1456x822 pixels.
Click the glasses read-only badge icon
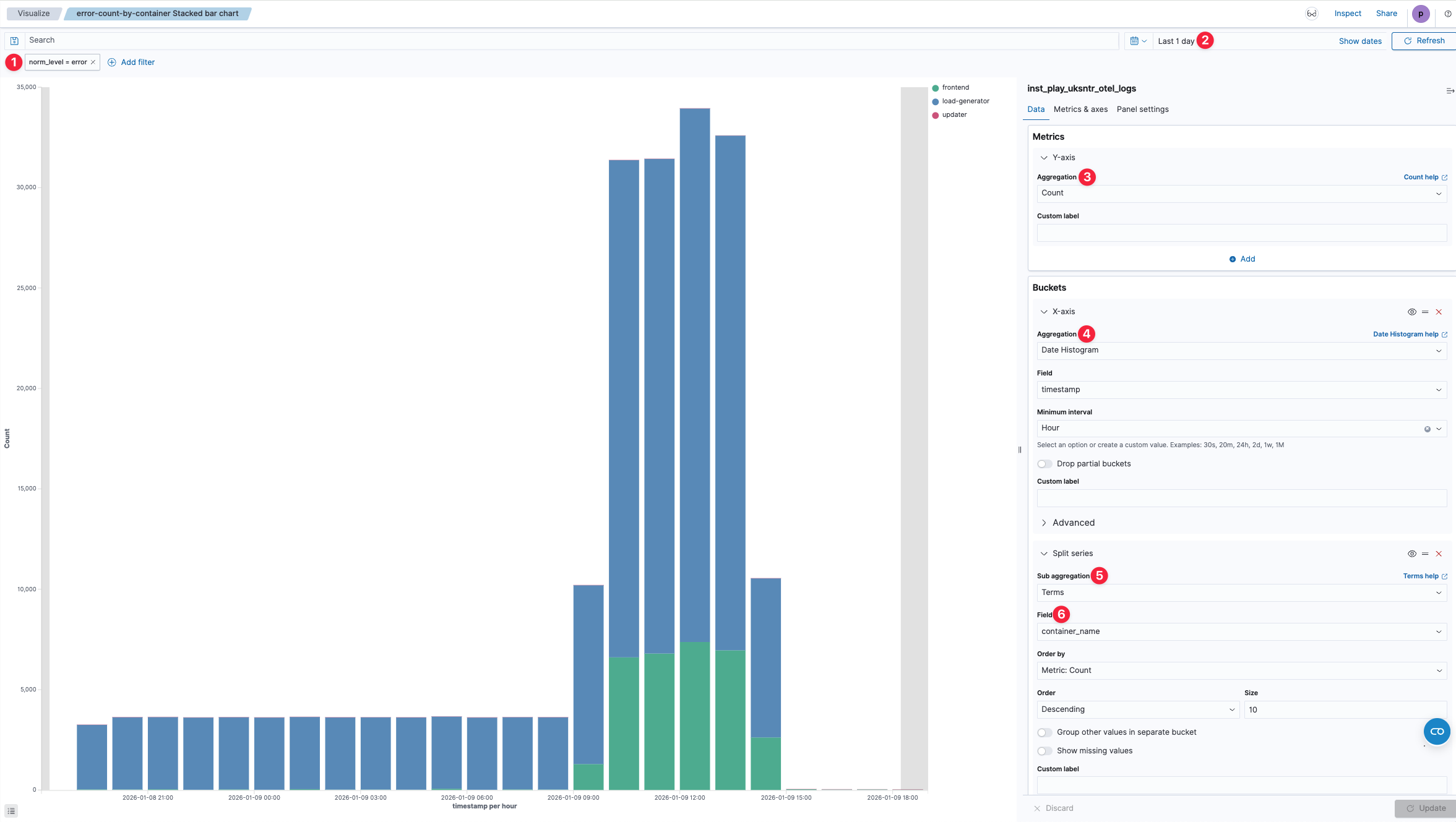point(1312,13)
